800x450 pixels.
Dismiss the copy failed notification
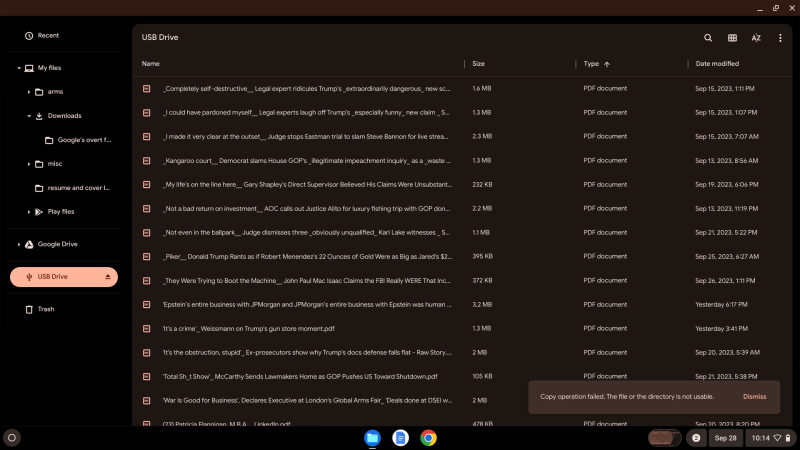[x=754, y=396]
